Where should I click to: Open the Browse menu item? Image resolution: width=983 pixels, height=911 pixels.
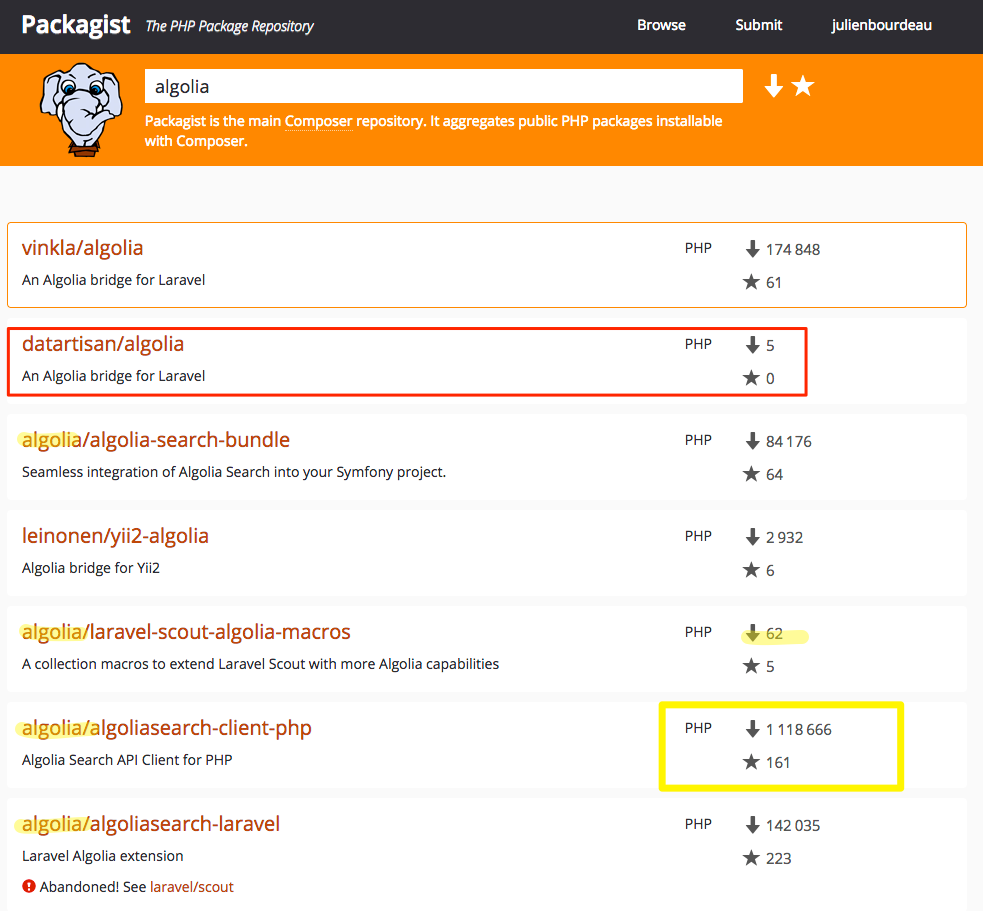[661, 25]
